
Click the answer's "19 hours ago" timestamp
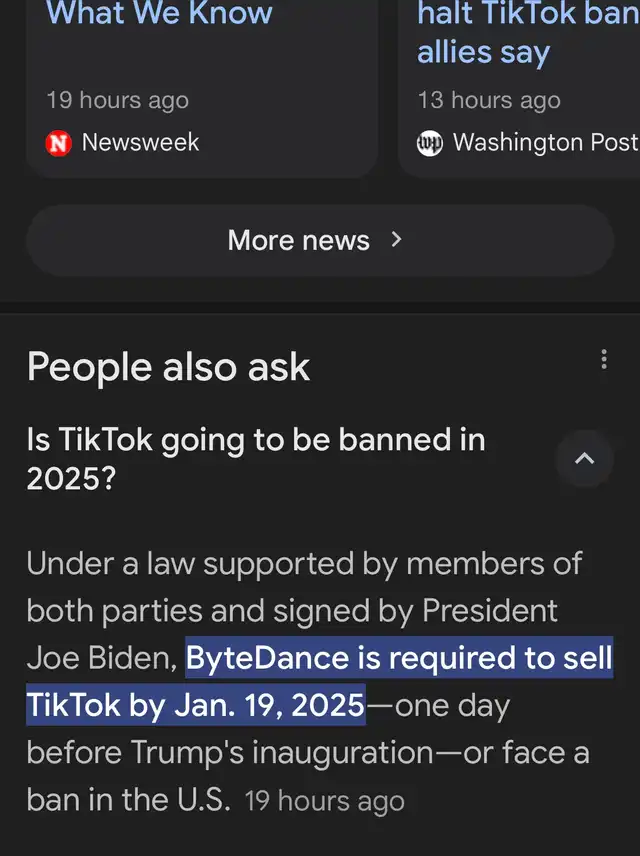(x=324, y=801)
